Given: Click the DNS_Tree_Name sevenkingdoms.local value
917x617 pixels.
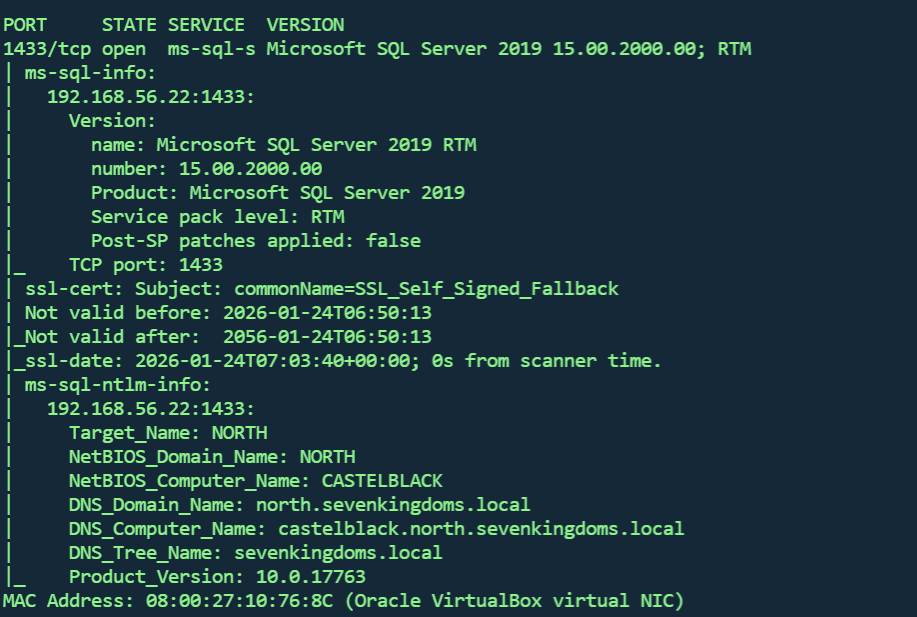Looking at the screenshot, I should [x=338, y=553].
